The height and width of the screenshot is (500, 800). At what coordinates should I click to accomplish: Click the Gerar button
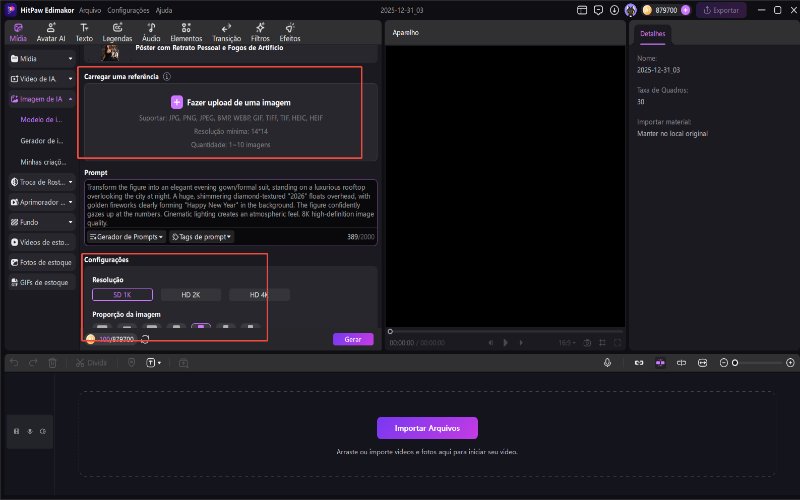[x=353, y=339]
